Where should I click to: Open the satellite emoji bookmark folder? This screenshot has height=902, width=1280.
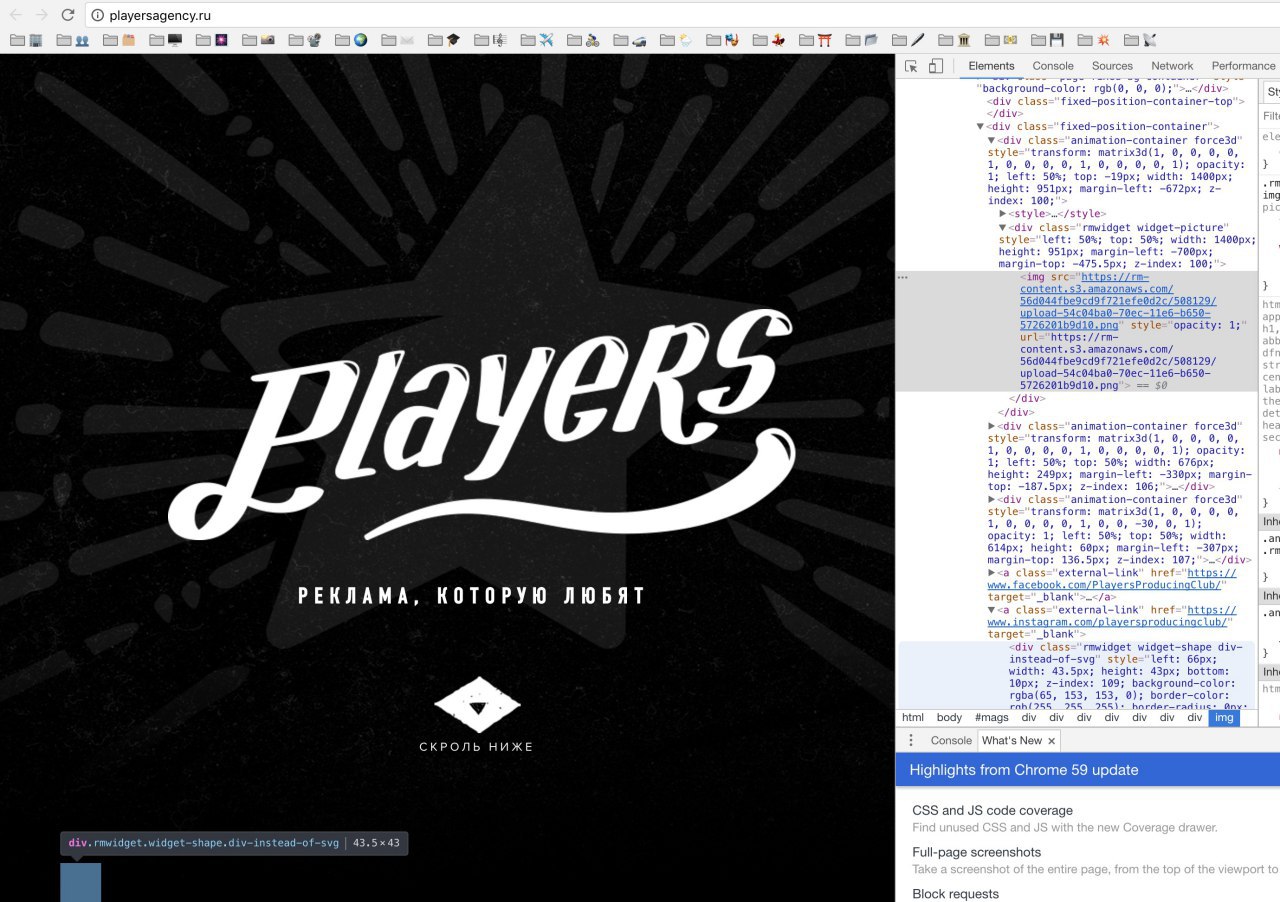point(1141,40)
